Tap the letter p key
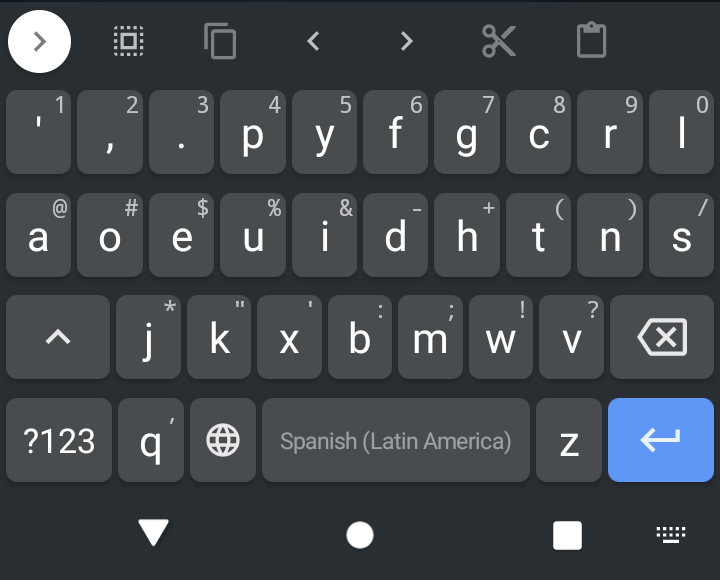The width and height of the screenshot is (720, 580). pos(253,132)
